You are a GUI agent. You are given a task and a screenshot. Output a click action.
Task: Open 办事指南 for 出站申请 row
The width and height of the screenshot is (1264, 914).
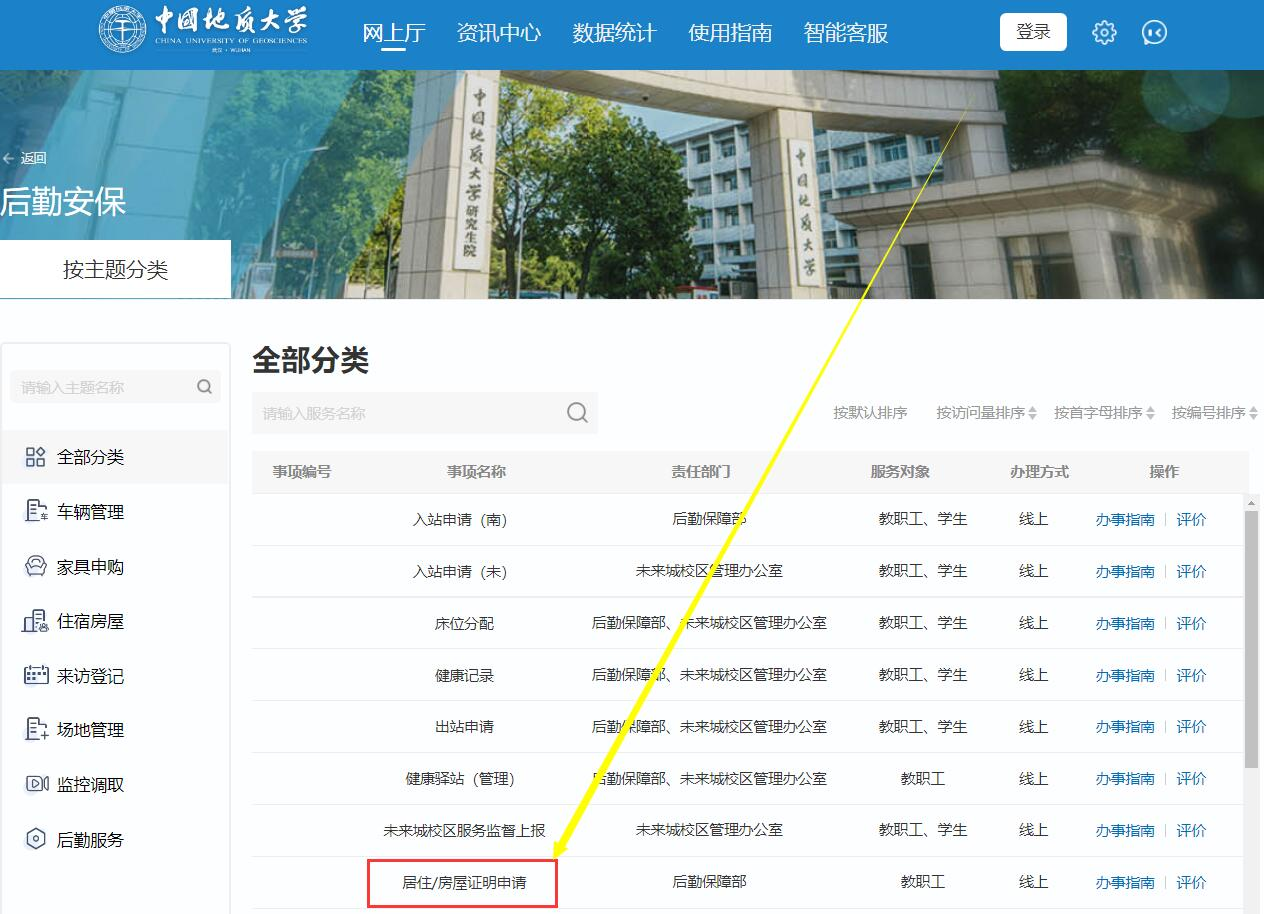[x=1125, y=727]
